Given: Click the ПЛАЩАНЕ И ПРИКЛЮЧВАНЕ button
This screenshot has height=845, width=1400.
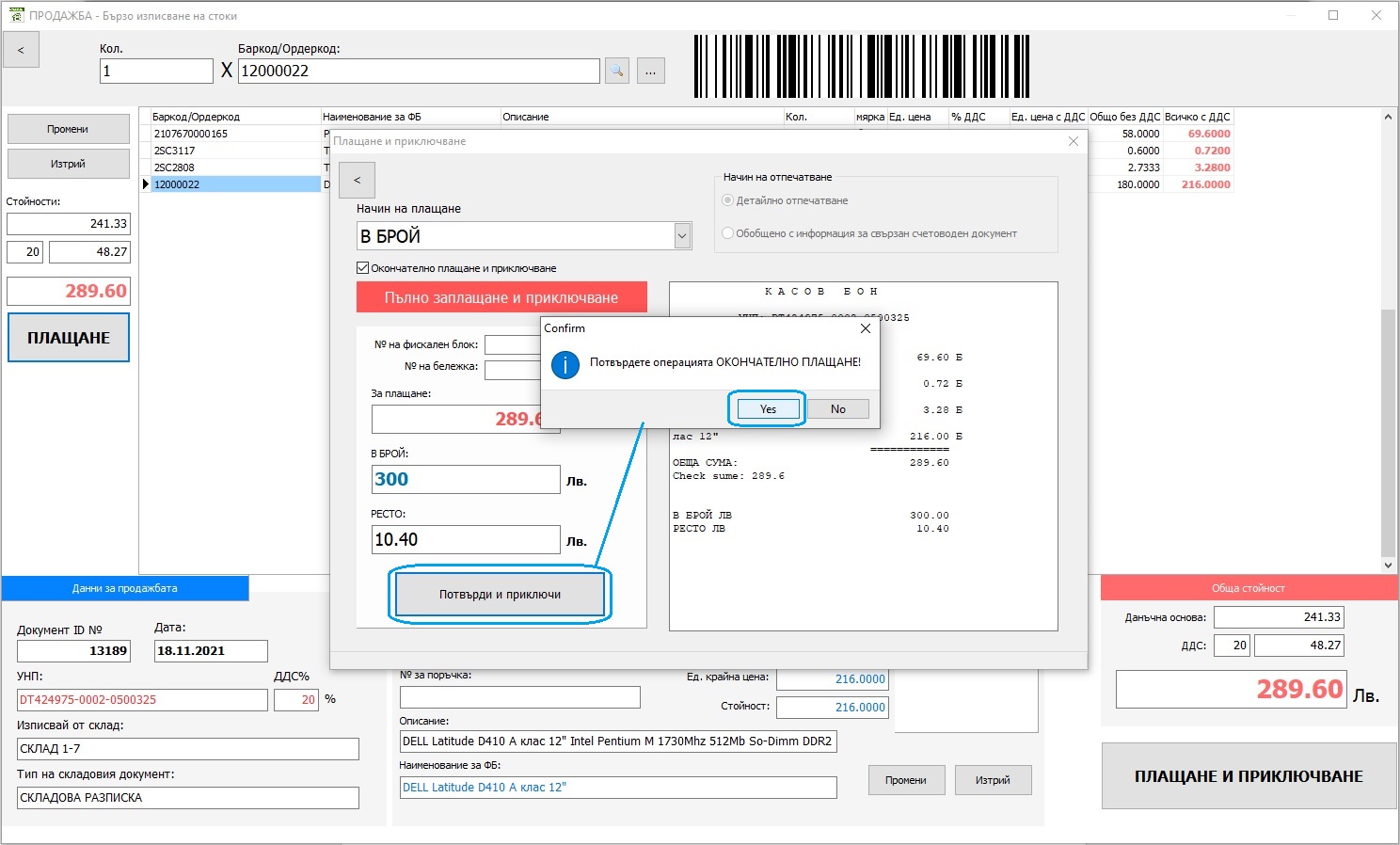Looking at the screenshot, I should pos(1249,776).
